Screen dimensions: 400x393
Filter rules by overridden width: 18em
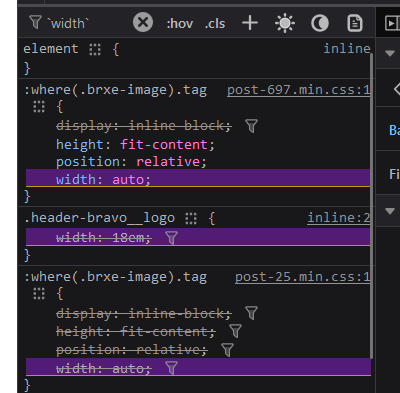pyautogui.click(x=172, y=238)
